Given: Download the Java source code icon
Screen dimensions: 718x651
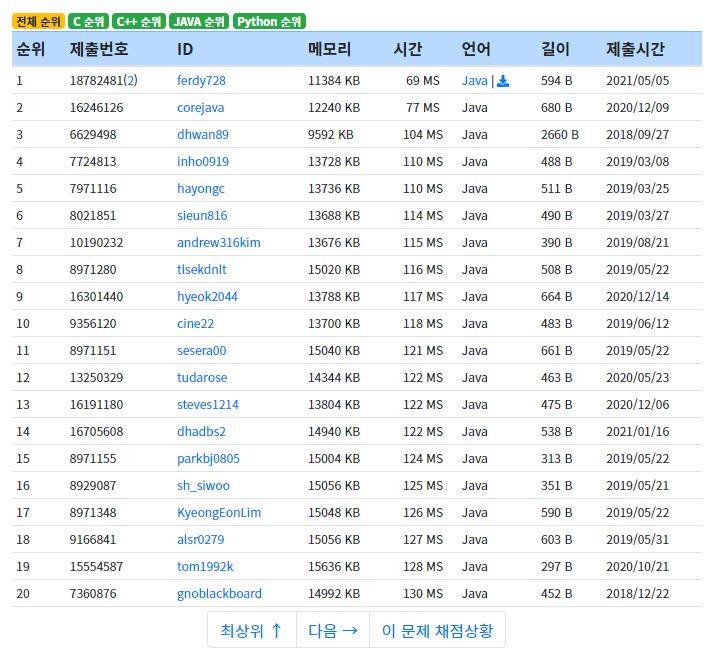Looking at the screenshot, I should [503, 81].
